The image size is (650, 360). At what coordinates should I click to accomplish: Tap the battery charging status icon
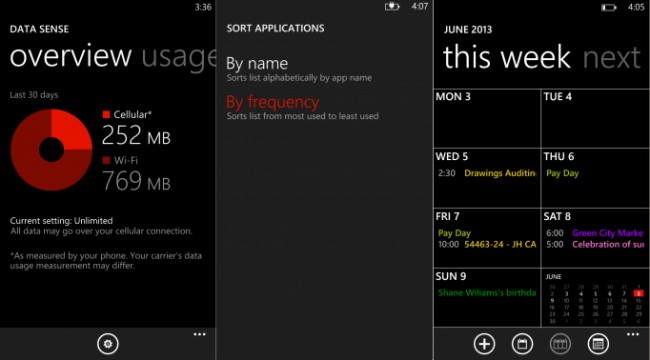(x=392, y=7)
